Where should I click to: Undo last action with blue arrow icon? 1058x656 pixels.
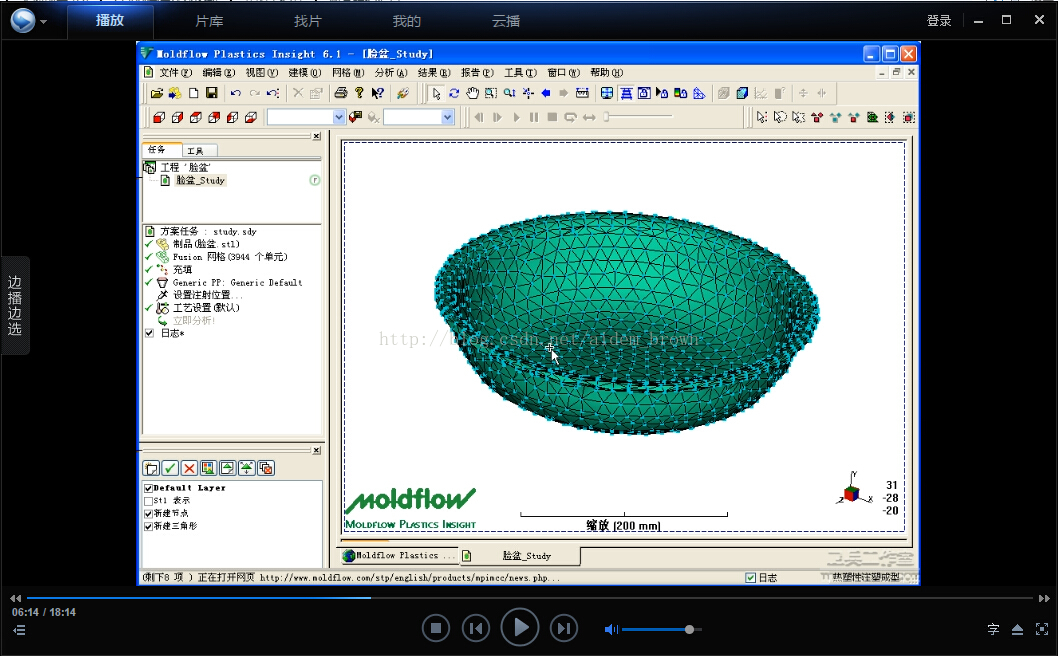click(x=235, y=93)
